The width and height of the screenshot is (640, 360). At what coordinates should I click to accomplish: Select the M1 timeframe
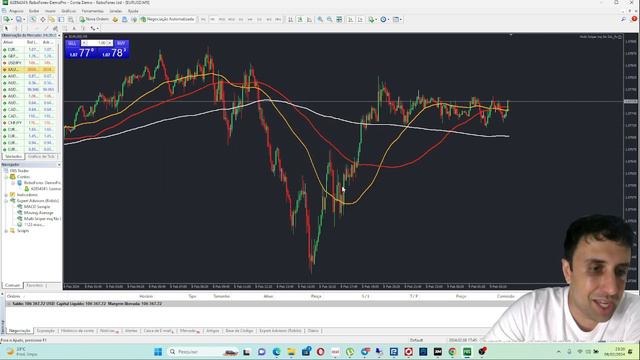(203, 19)
